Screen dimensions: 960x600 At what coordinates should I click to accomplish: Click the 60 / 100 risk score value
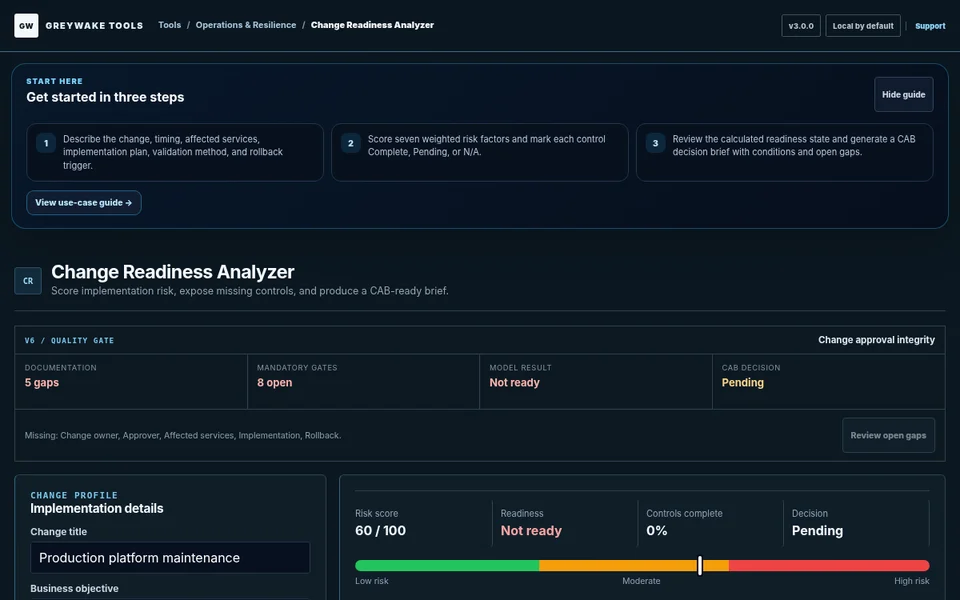tap(380, 531)
